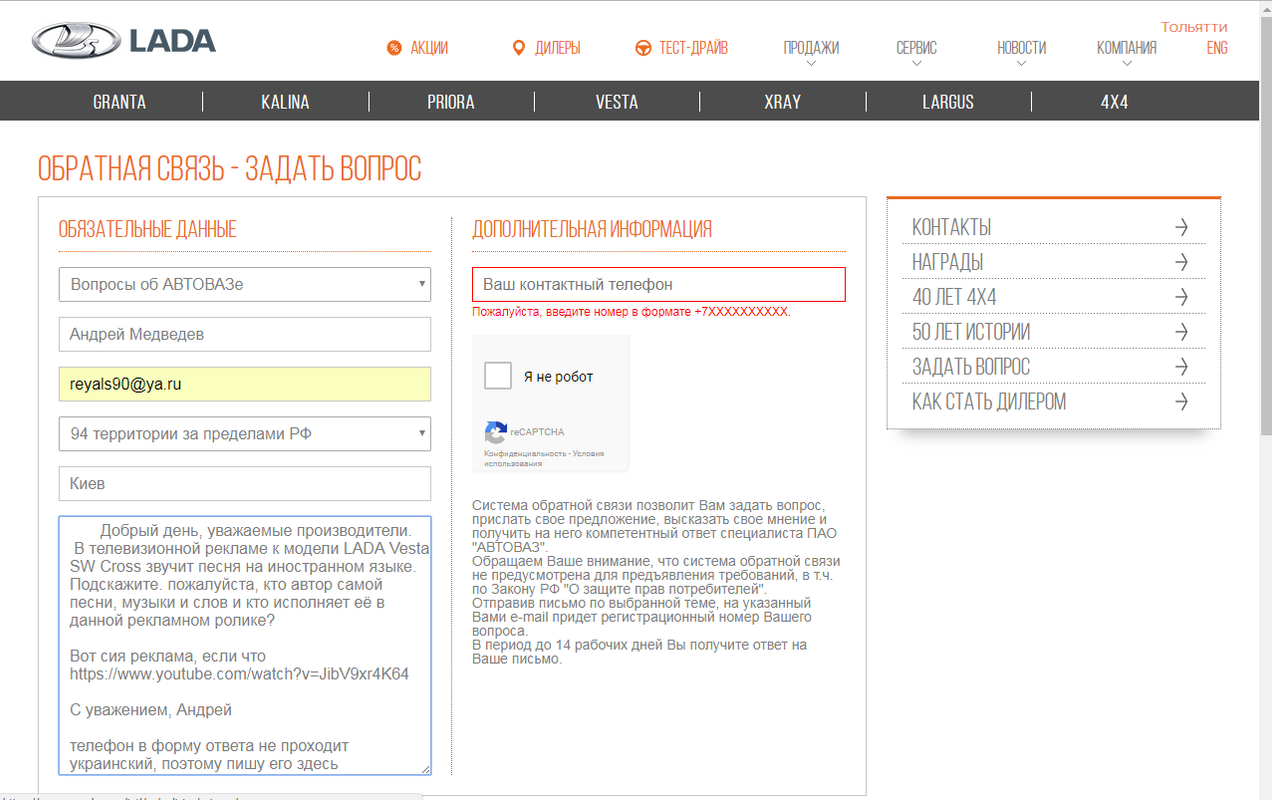The width and height of the screenshot is (1272, 800).
Task: Click the Тест-драйв steering wheel icon
Action: point(643,48)
